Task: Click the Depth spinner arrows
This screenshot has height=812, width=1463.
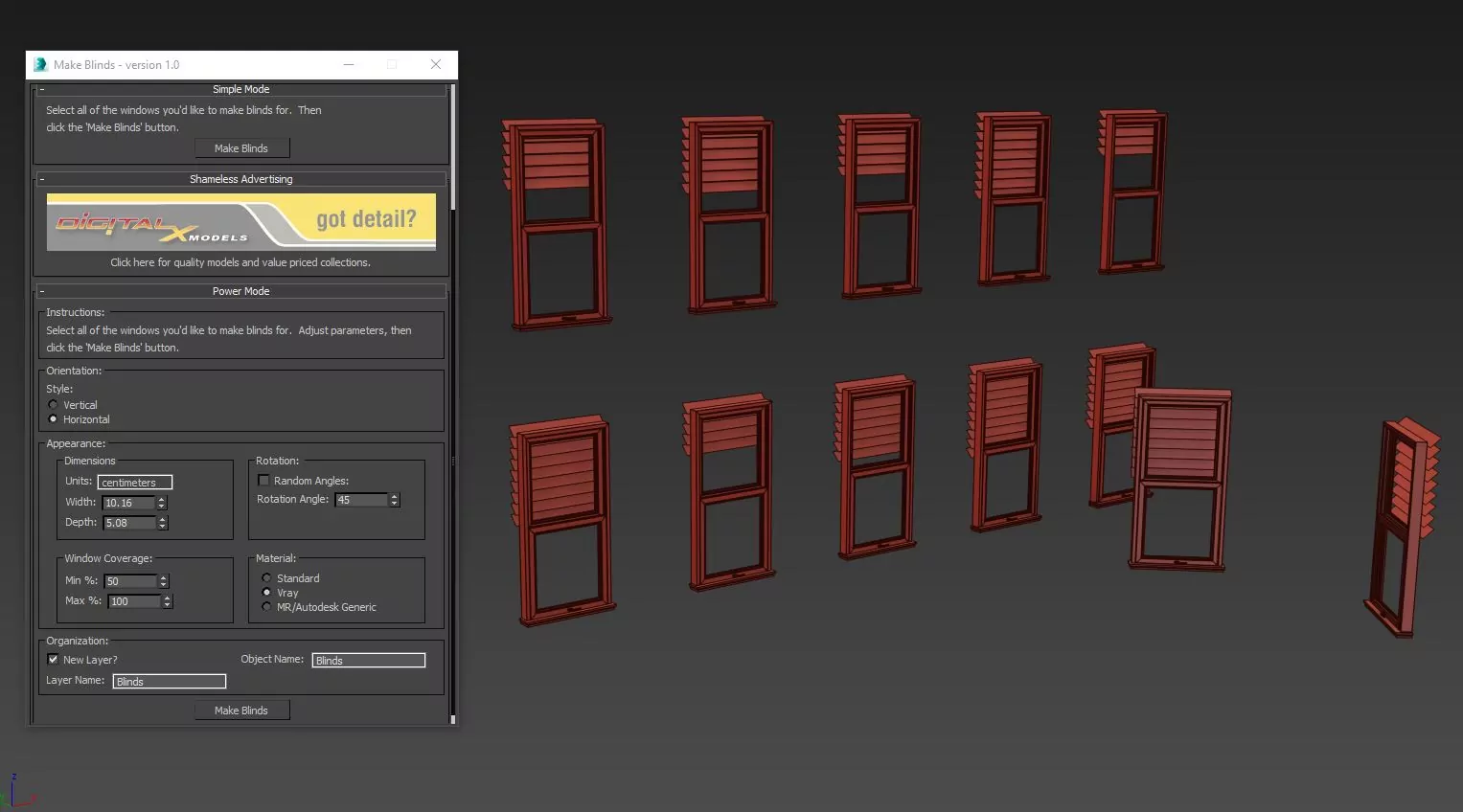Action: coord(163,523)
